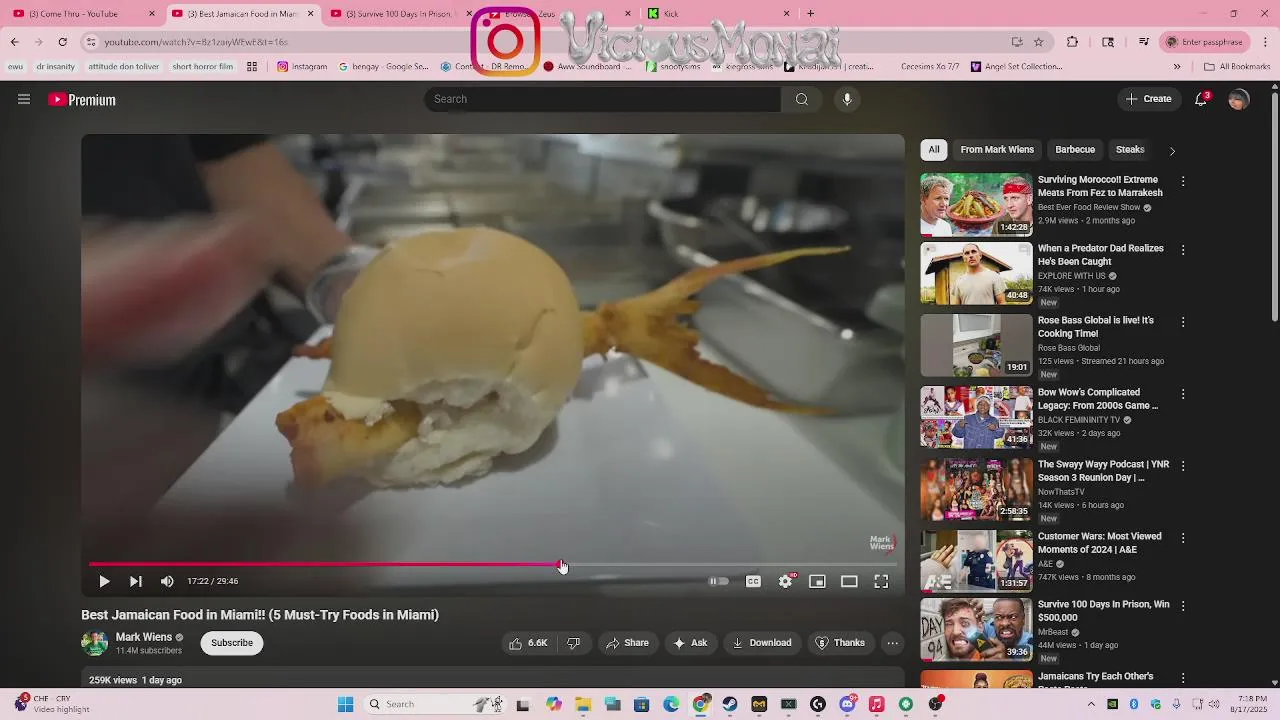Go to the YouTube Premium home logo
The width and height of the screenshot is (1280, 720).
tap(82, 100)
